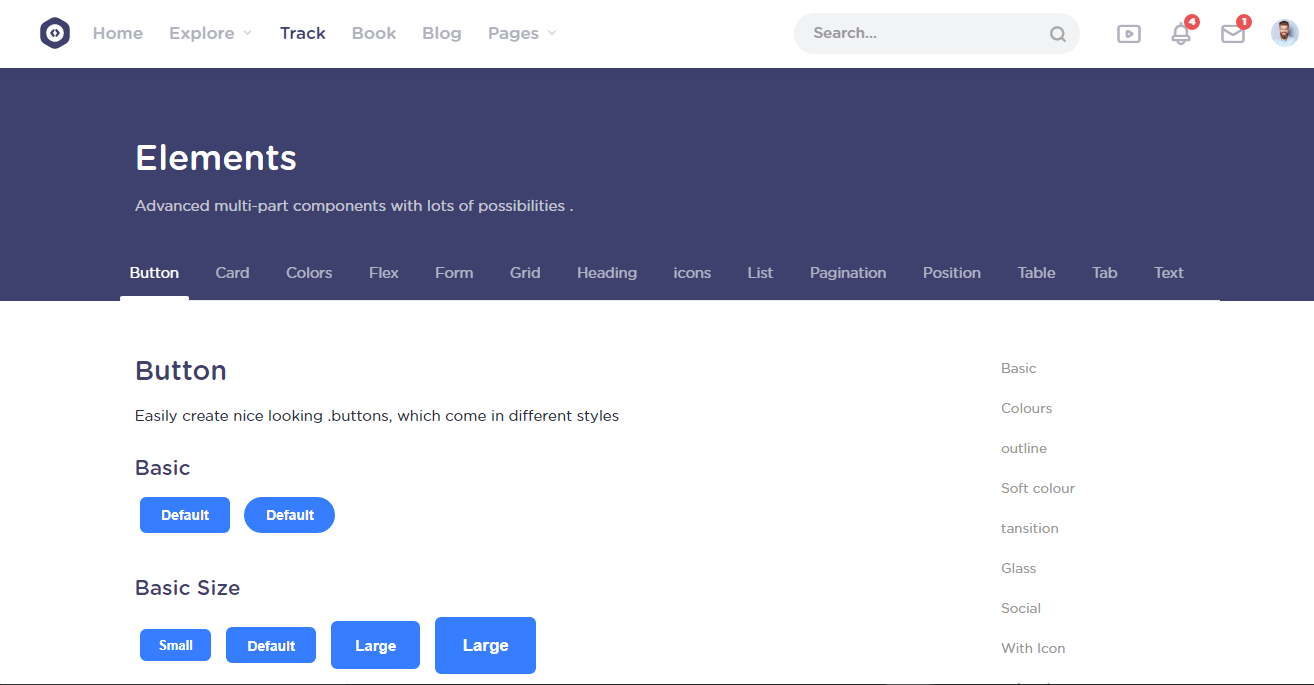The height and width of the screenshot is (685, 1314).
Task: Open the video player icon
Action: 1128,34
